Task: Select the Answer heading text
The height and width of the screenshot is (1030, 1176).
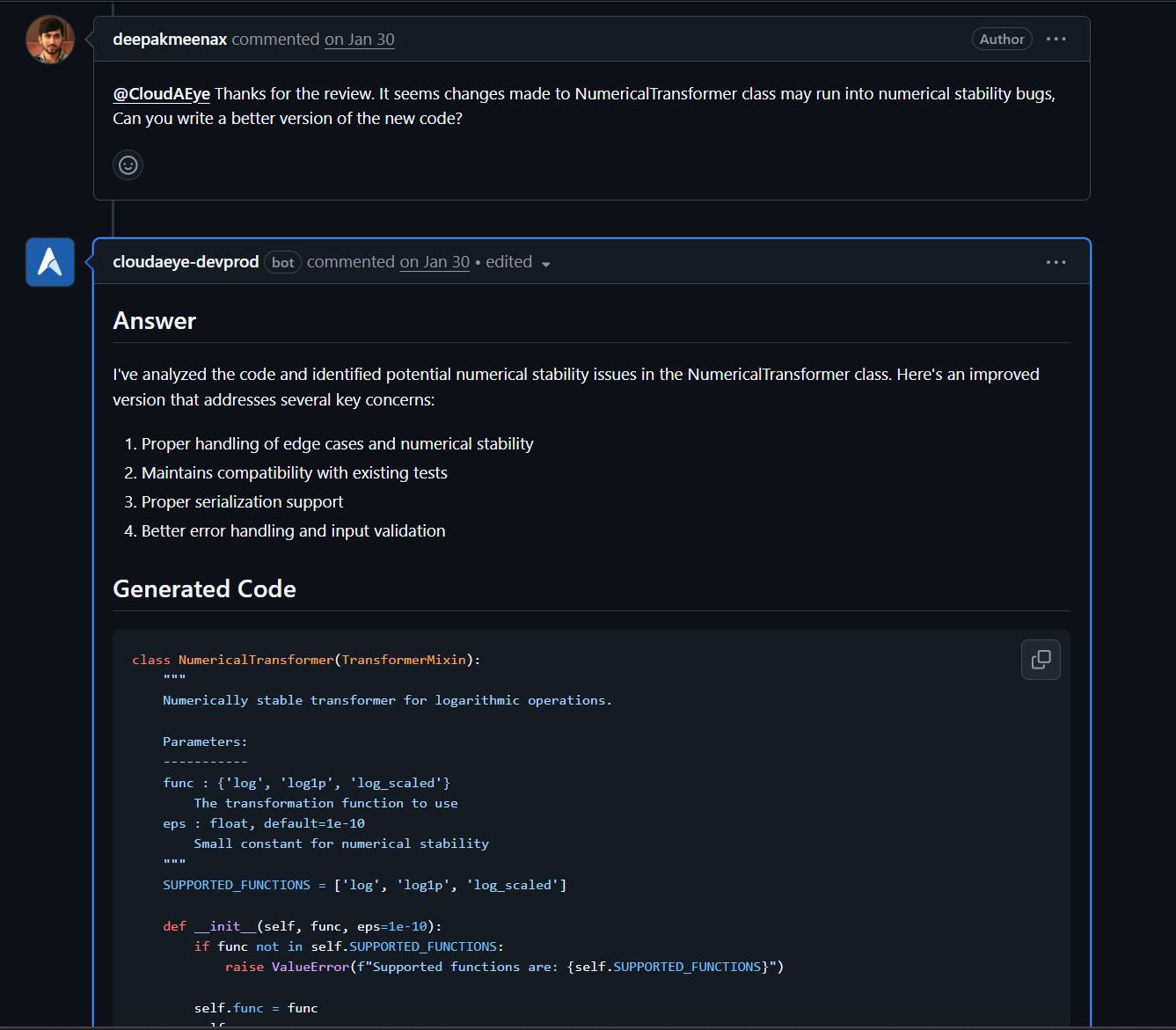Action: tap(154, 320)
